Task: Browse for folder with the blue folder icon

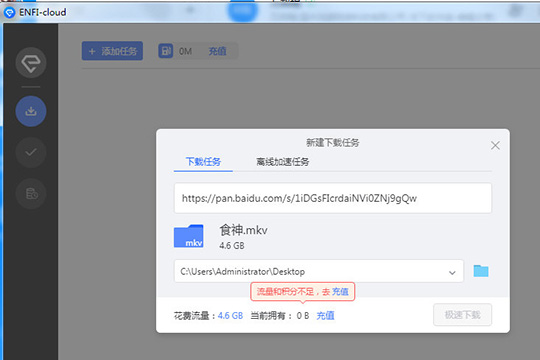Action: click(481, 271)
